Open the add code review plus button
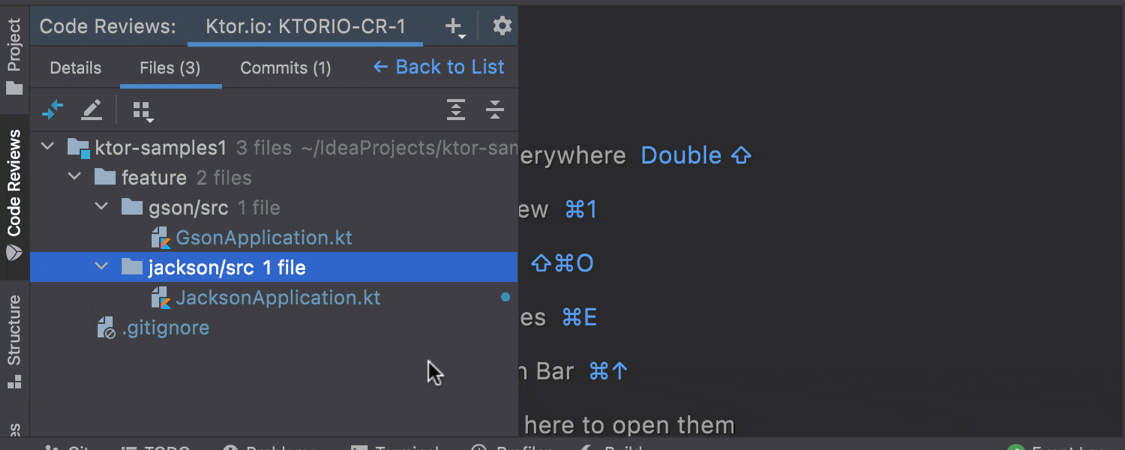Screen dimensions: 1125x450 pos(455,27)
